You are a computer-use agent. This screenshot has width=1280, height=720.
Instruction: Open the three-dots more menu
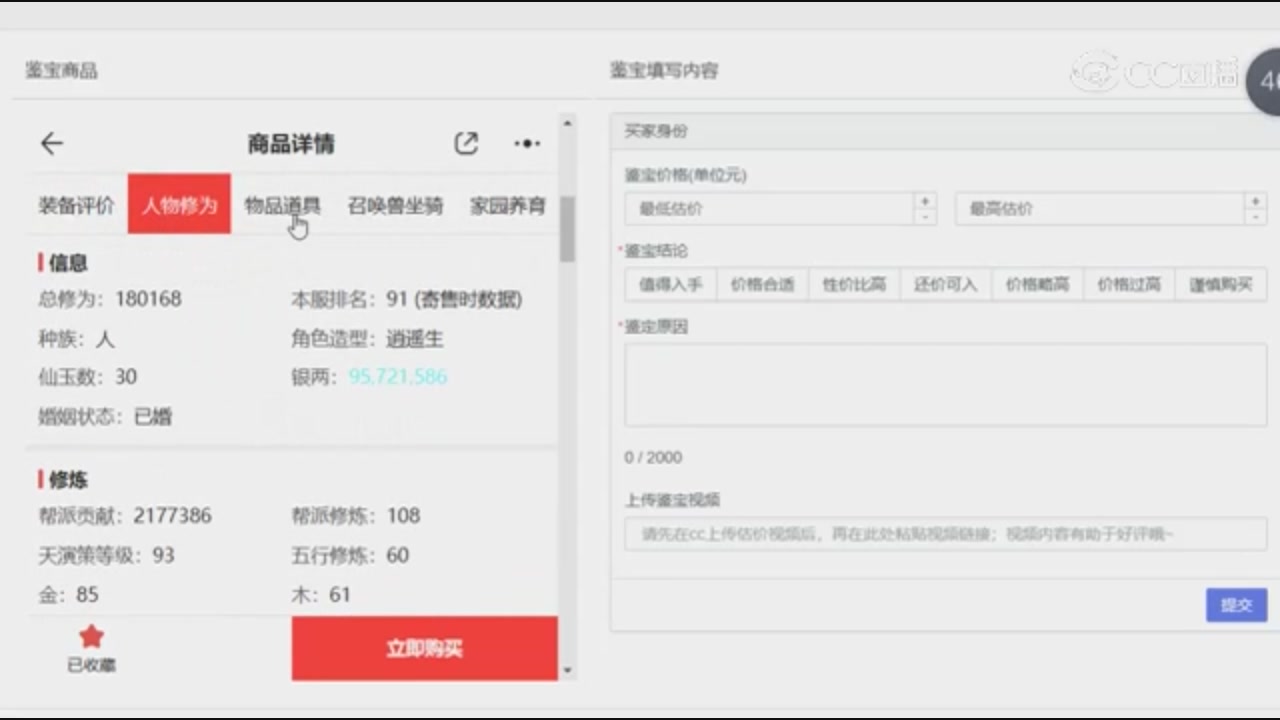527,144
